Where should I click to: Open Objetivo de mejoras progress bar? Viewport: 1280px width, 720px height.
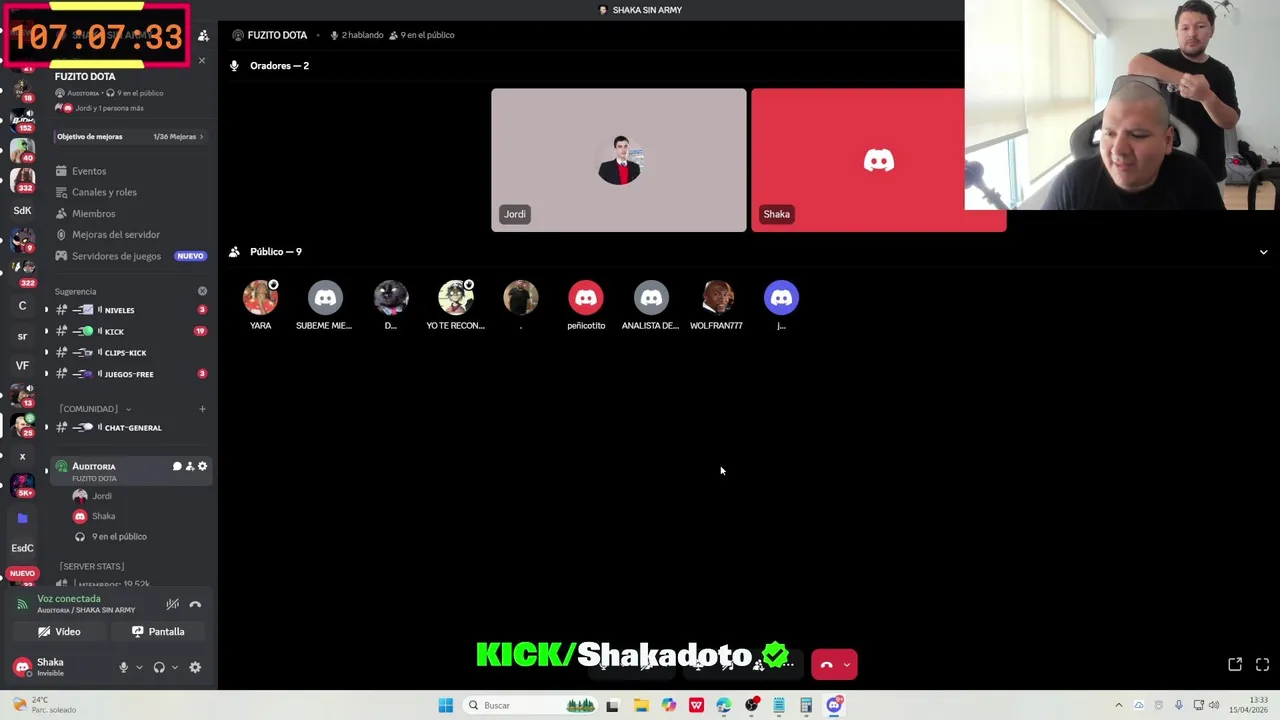pyautogui.click(x=130, y=136)
